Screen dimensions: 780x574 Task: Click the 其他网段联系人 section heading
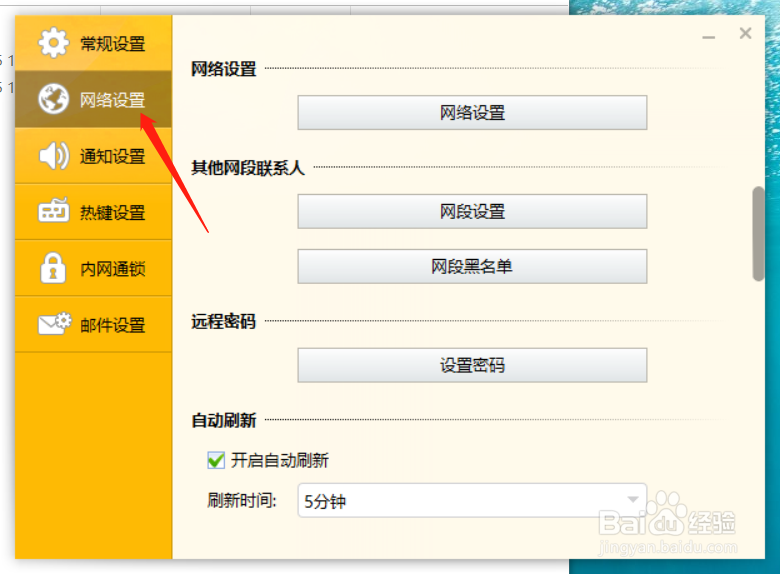(x=248, y=168)
